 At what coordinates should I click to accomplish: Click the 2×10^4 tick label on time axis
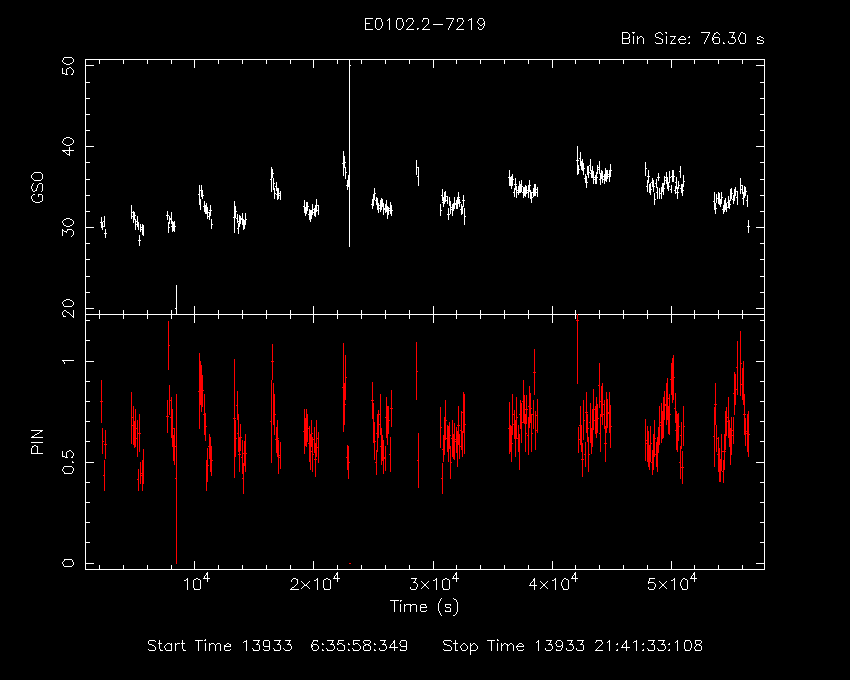pyautogui.click(x=314, y=583)
